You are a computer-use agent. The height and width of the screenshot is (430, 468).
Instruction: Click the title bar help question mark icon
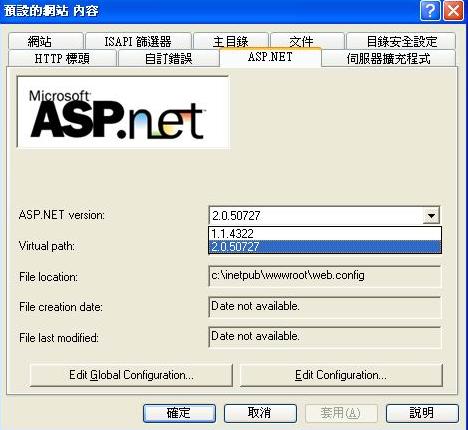click(430, 11)
